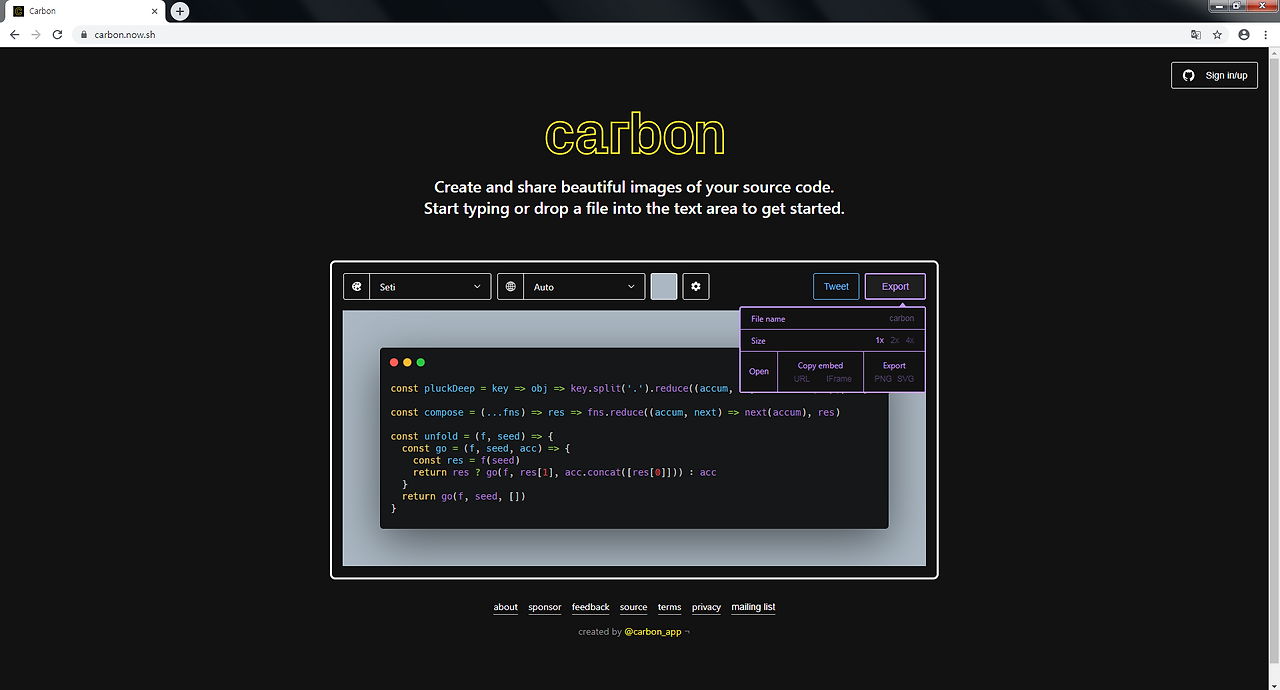Image resolution: width=1280 pixels, height=690 pixels.
Task: Open a new browser tab
Action: coord(180,11)
